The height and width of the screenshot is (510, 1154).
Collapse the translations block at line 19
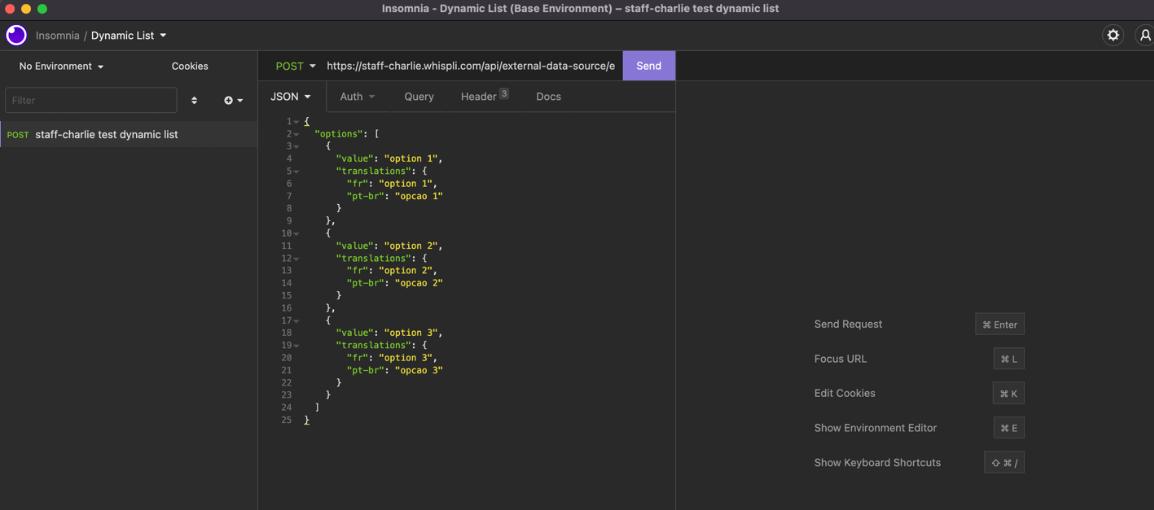click(x=297, y=345)
